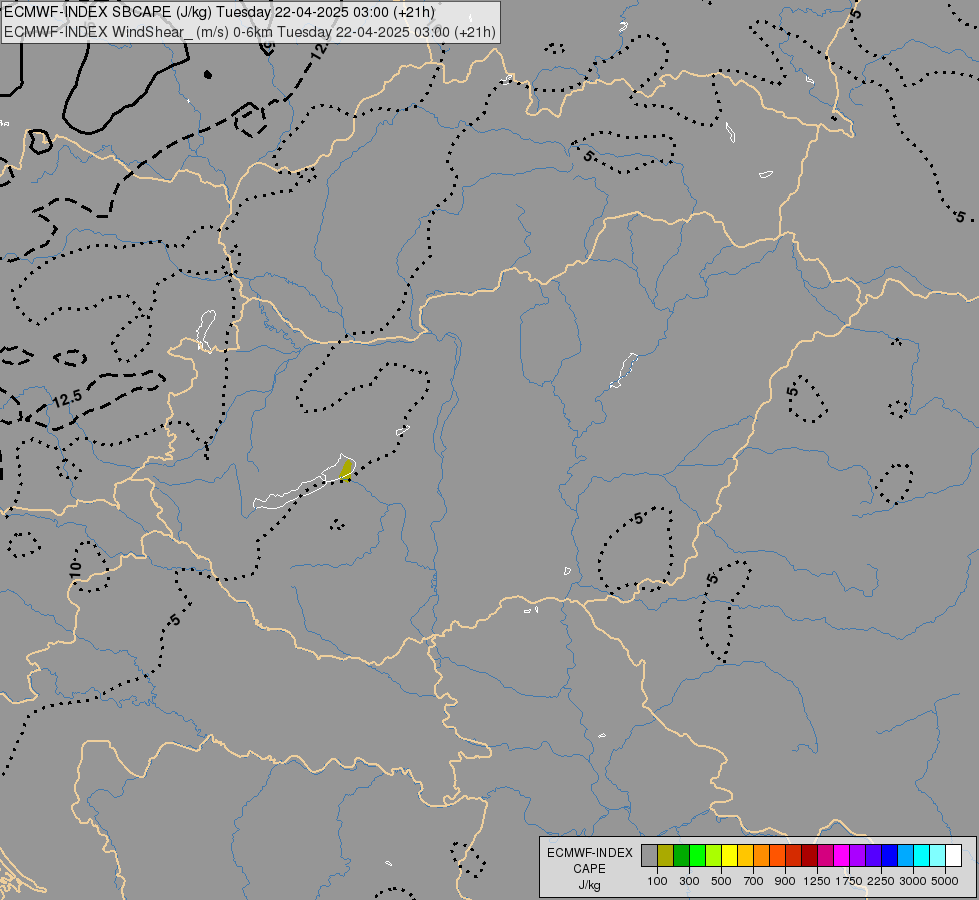This screenshot has height=900, width=979.
Task: Click the '5000' legend value label
Action: (x=945, y=881)
